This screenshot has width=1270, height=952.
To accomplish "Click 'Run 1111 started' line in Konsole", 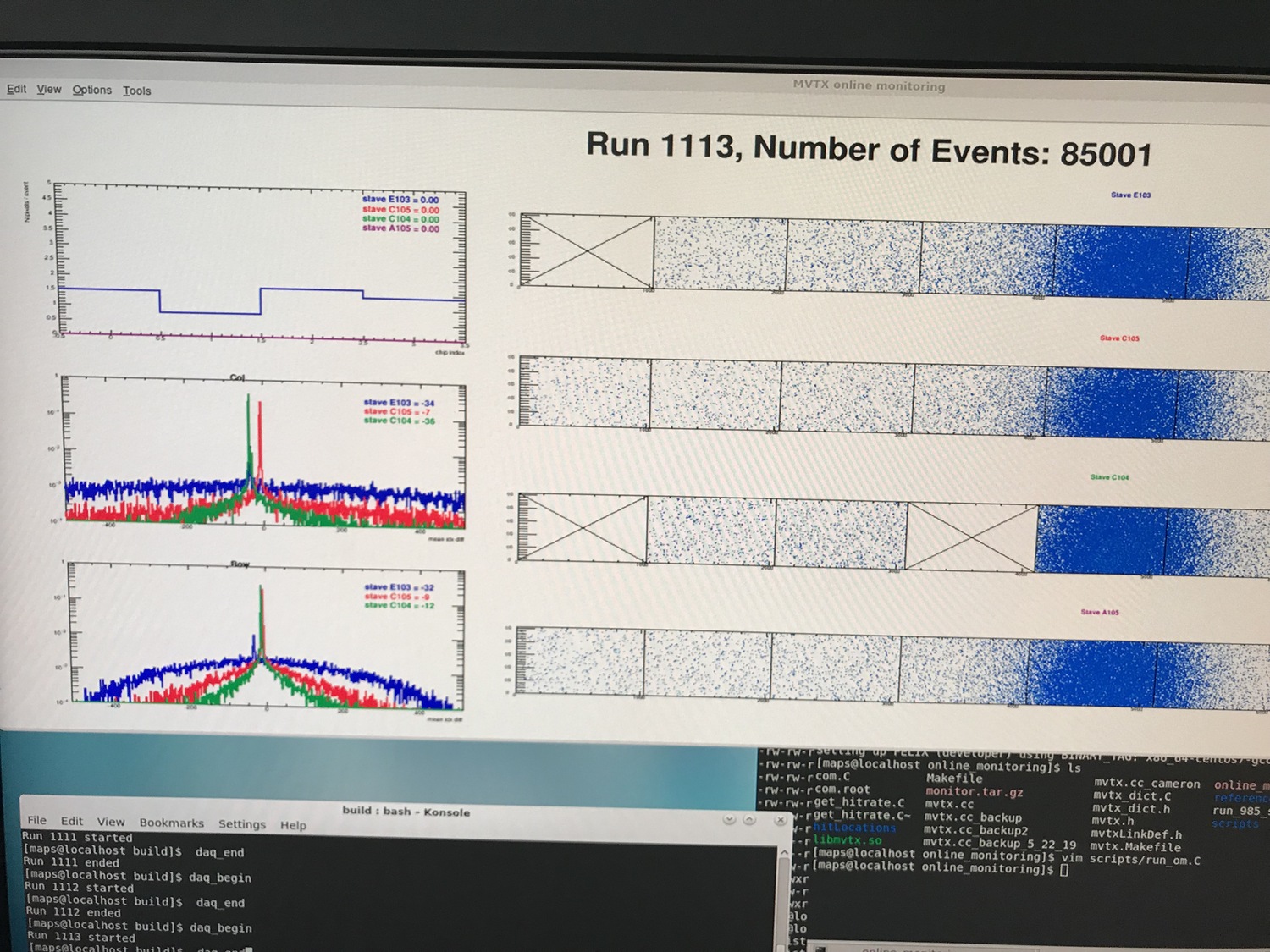I will (x=77, y=838).
